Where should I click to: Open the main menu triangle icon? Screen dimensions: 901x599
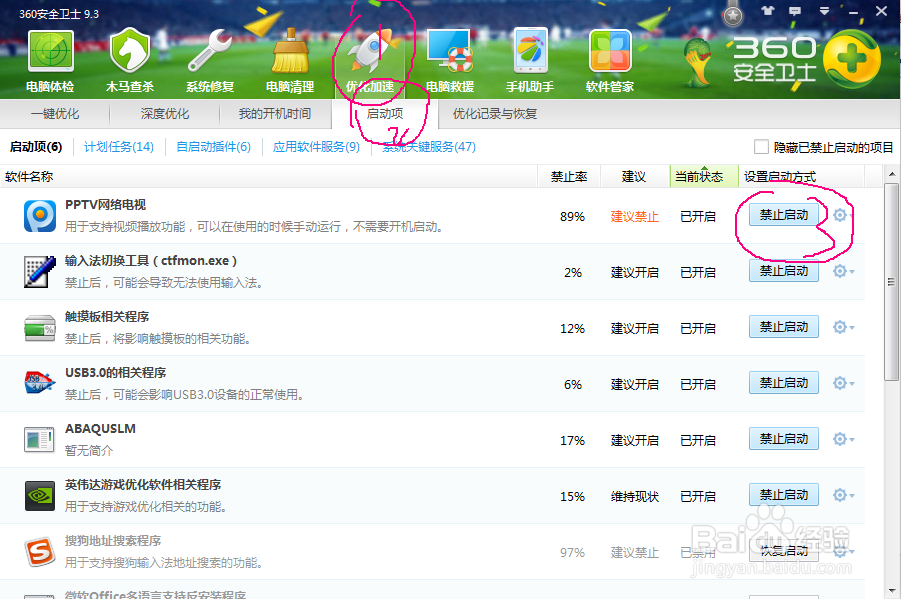[824, 11]
